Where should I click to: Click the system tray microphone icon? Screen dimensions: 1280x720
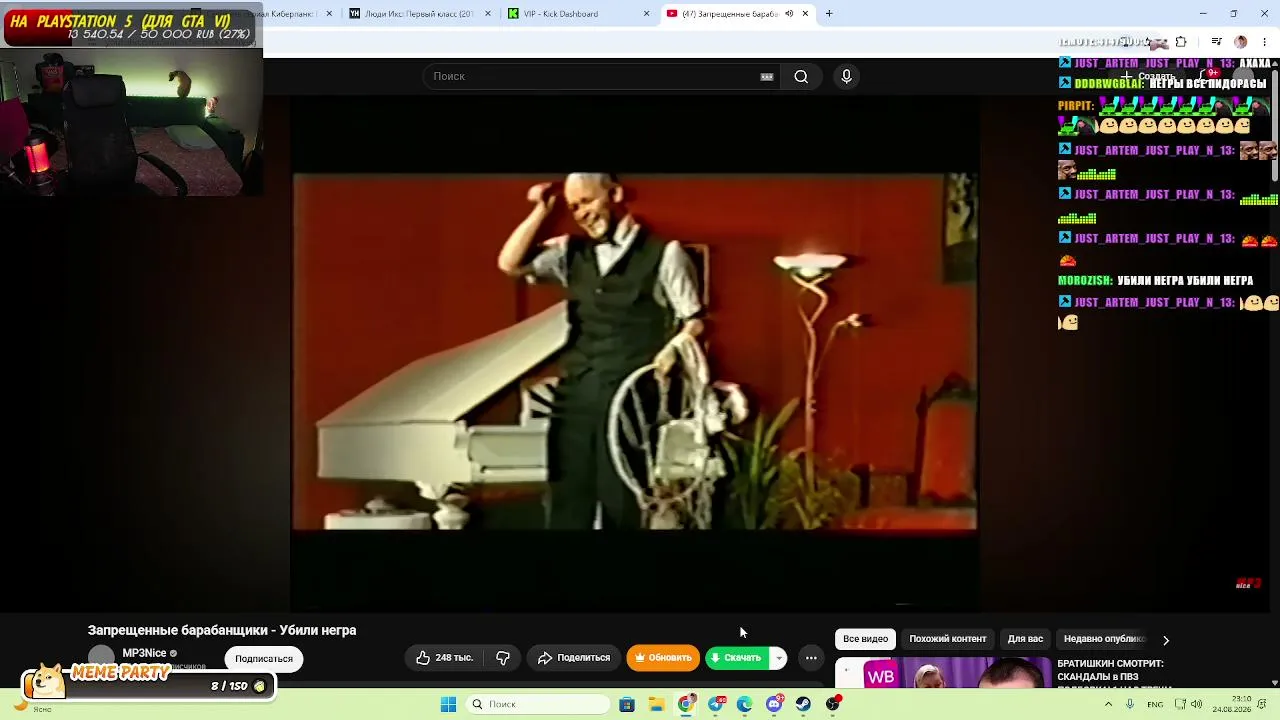coord(1130,704)
